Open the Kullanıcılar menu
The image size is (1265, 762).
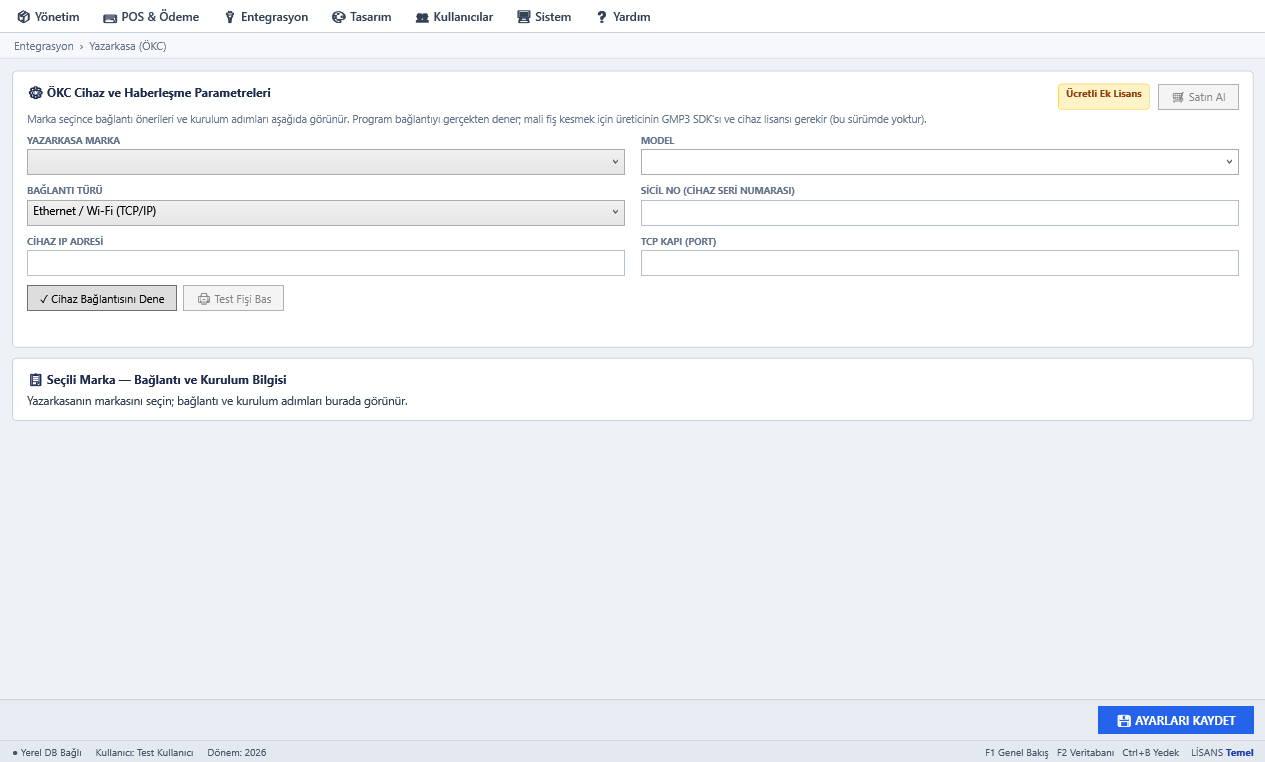point(454,17)
